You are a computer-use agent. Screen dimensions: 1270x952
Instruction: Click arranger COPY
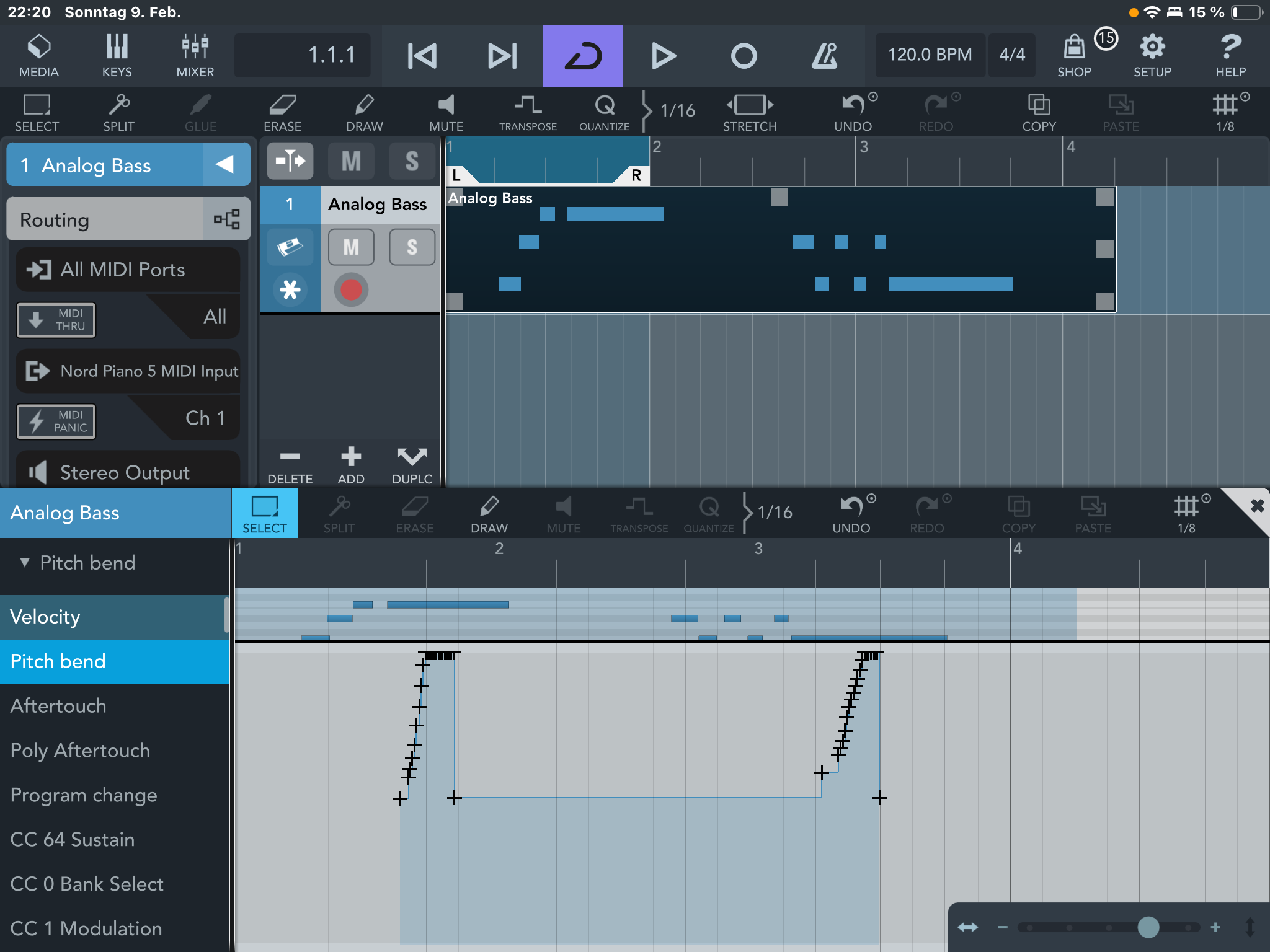tap(1039, 113)
